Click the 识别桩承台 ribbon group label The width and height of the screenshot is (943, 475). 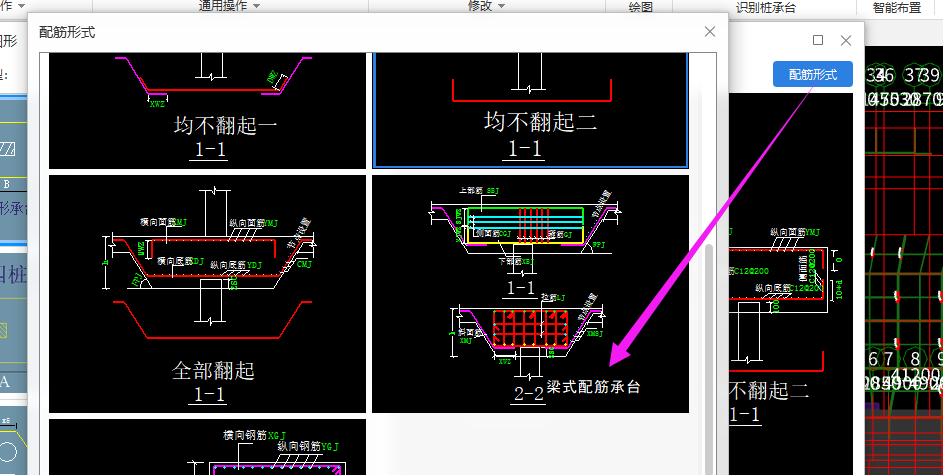pyautogui.click(x=766, y=7)
